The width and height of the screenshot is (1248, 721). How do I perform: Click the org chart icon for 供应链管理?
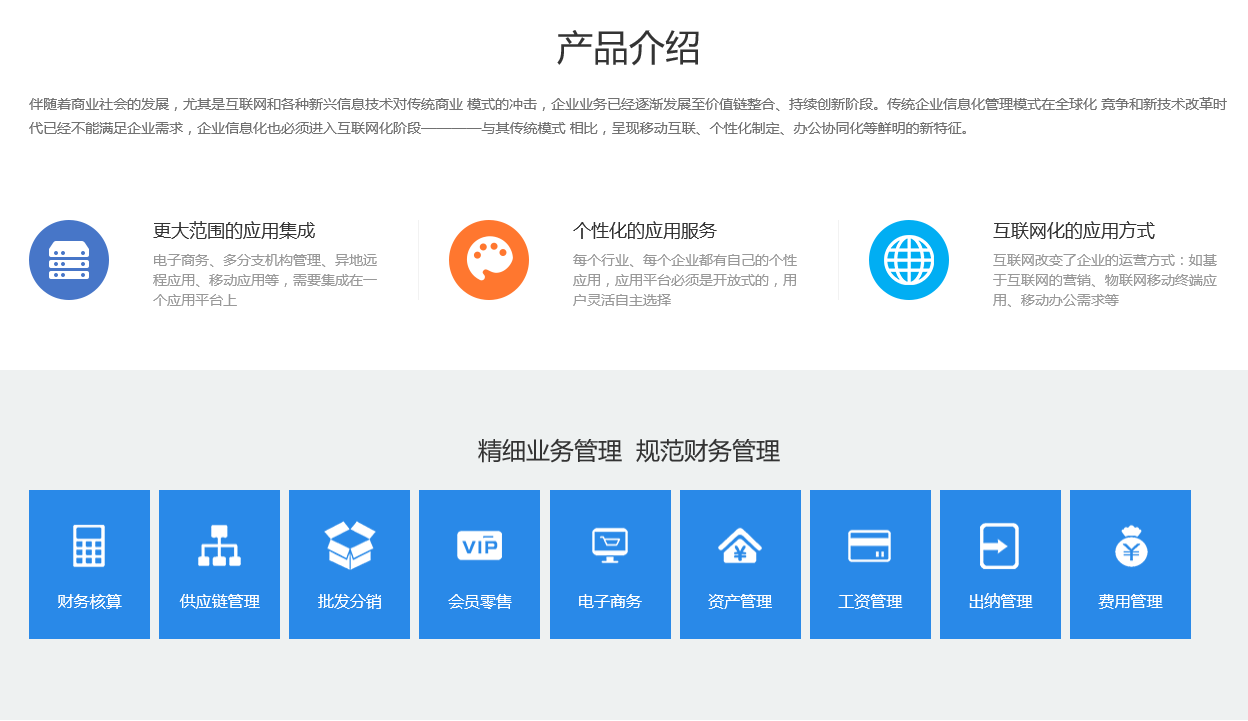click(x=219, y=546)
